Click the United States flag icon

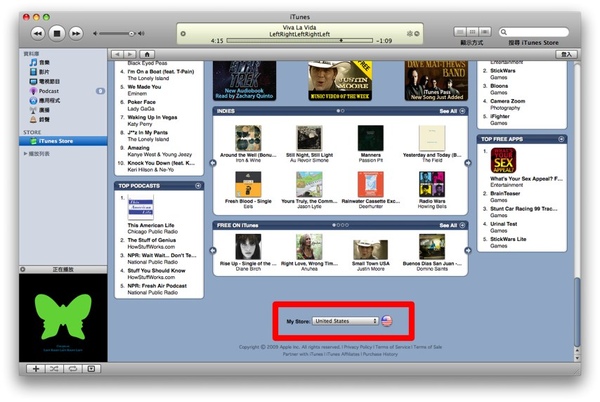(387, 321)
